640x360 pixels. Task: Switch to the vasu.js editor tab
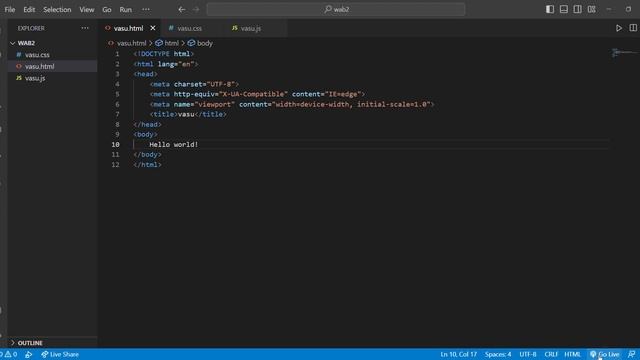(x=251, y=28)
